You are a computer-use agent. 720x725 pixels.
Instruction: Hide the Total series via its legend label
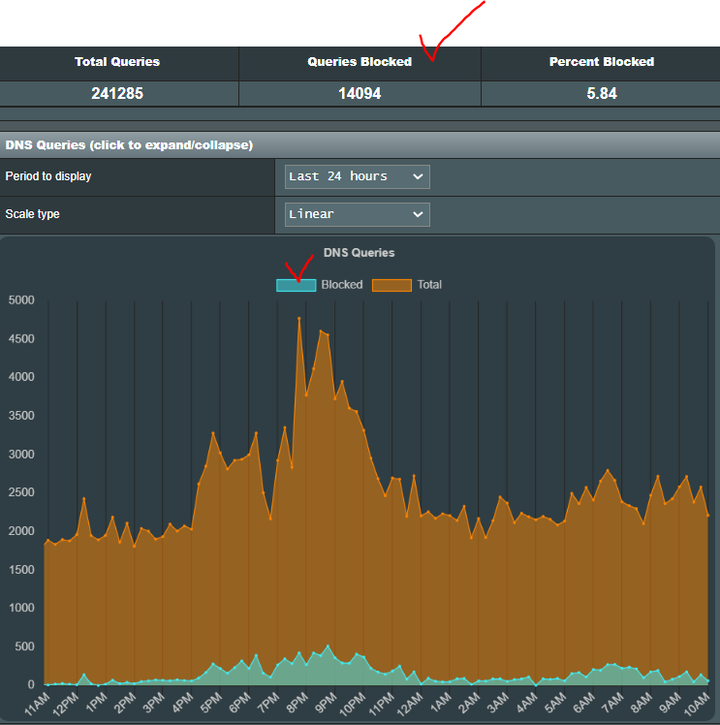(x=429, y=285)
